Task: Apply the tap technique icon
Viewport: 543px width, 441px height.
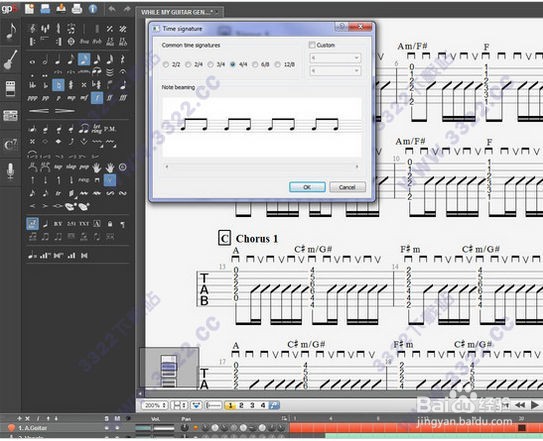Action: coord(58,167)
